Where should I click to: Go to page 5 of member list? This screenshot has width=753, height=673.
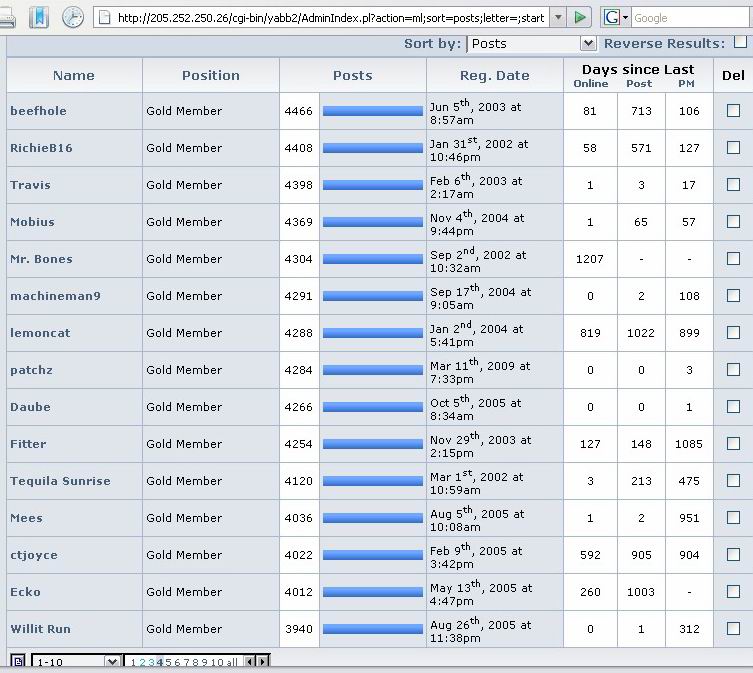[x=166, y=661]
